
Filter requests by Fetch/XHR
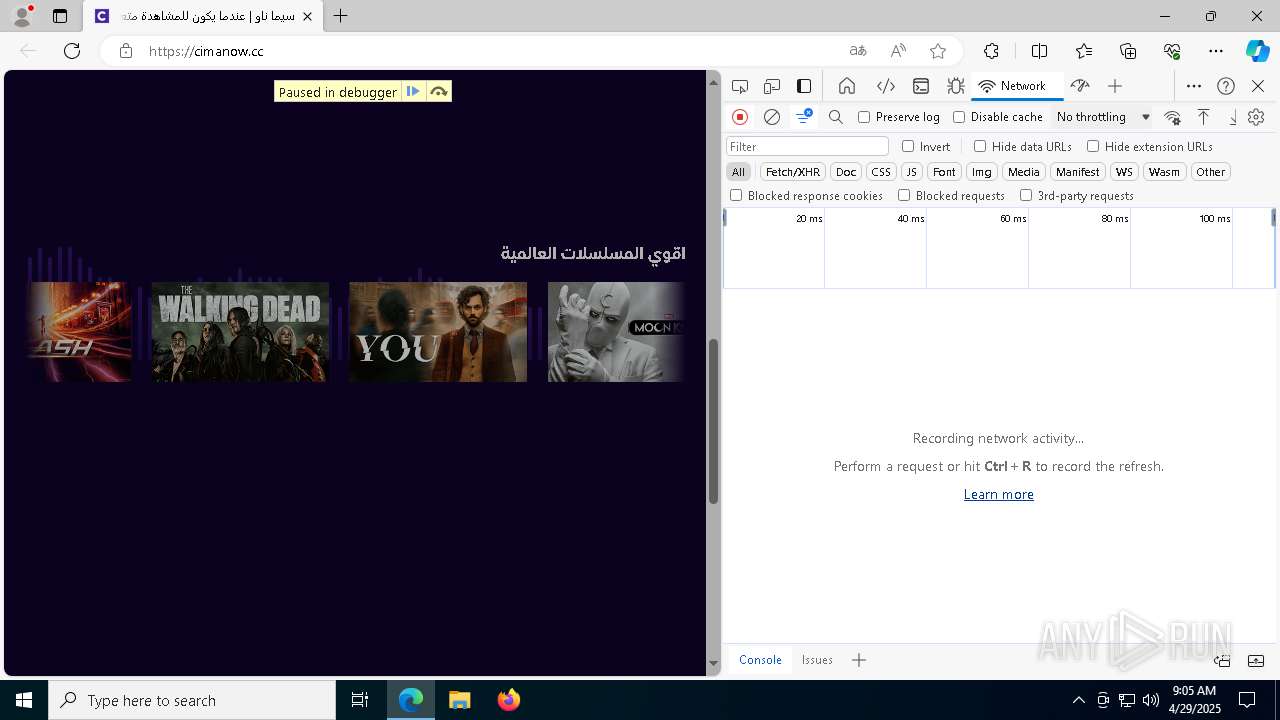793,172
